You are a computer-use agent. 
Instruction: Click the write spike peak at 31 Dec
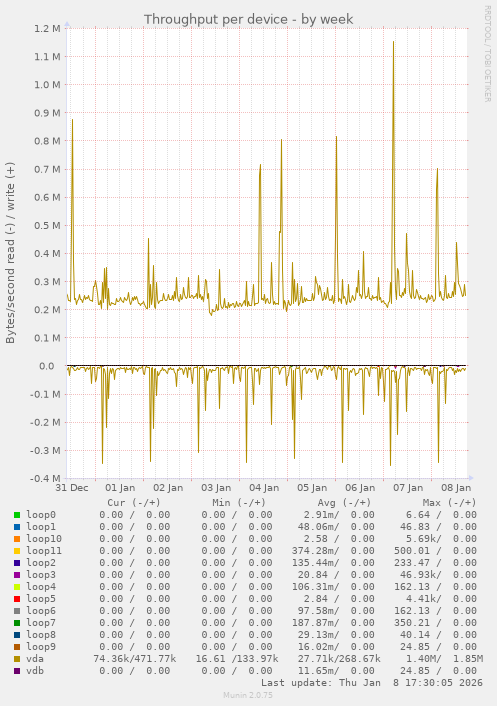point(72,120)
